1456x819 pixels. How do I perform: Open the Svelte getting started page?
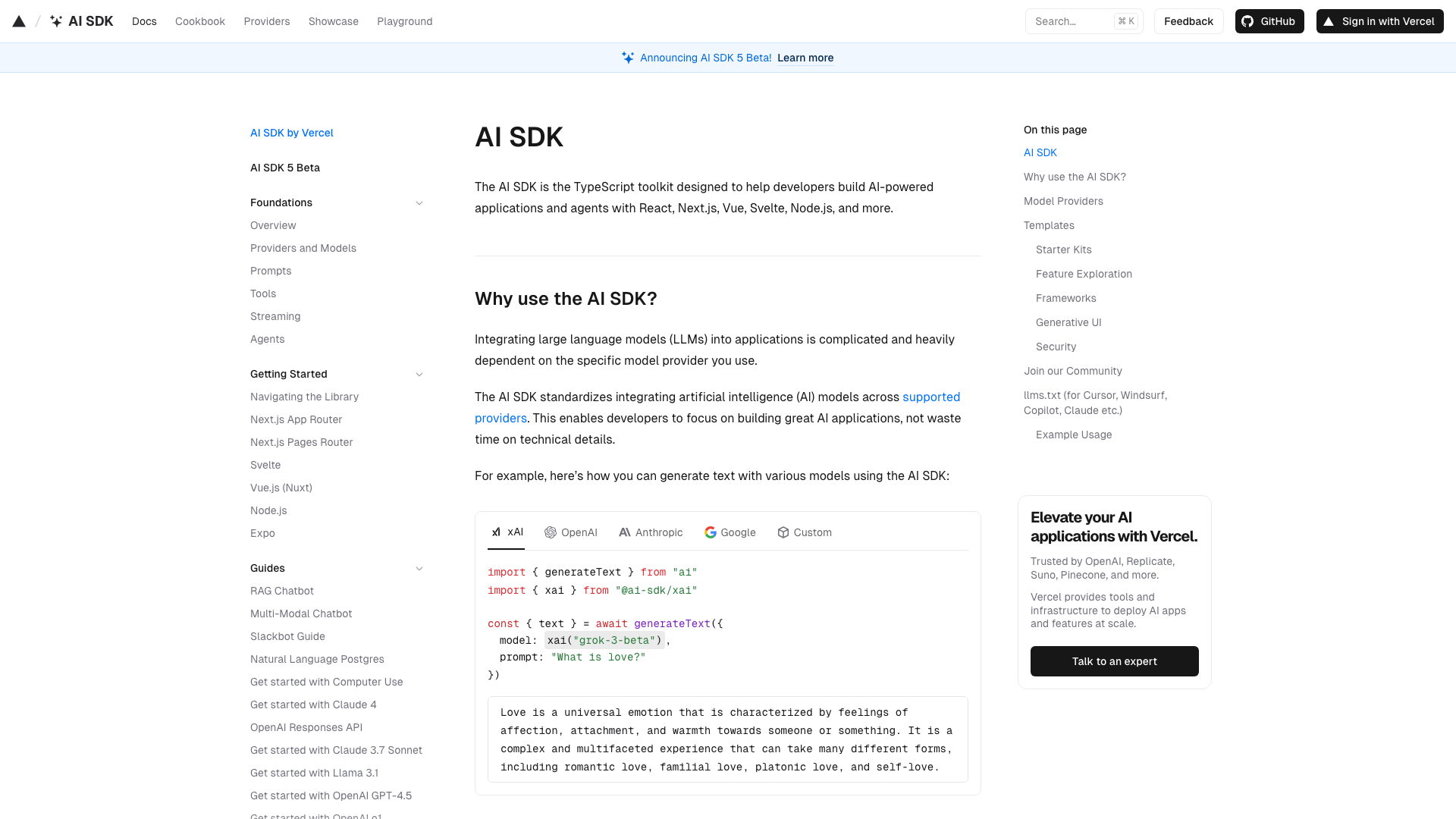tap(265, 465)
